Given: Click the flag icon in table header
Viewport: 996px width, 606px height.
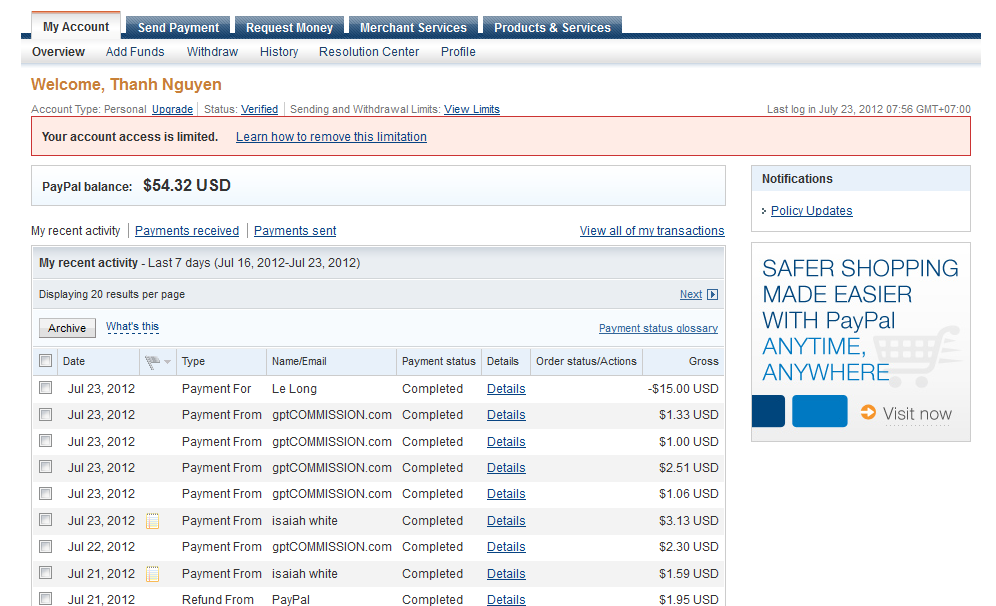Looking at the screenshot, I should point(152,362).
